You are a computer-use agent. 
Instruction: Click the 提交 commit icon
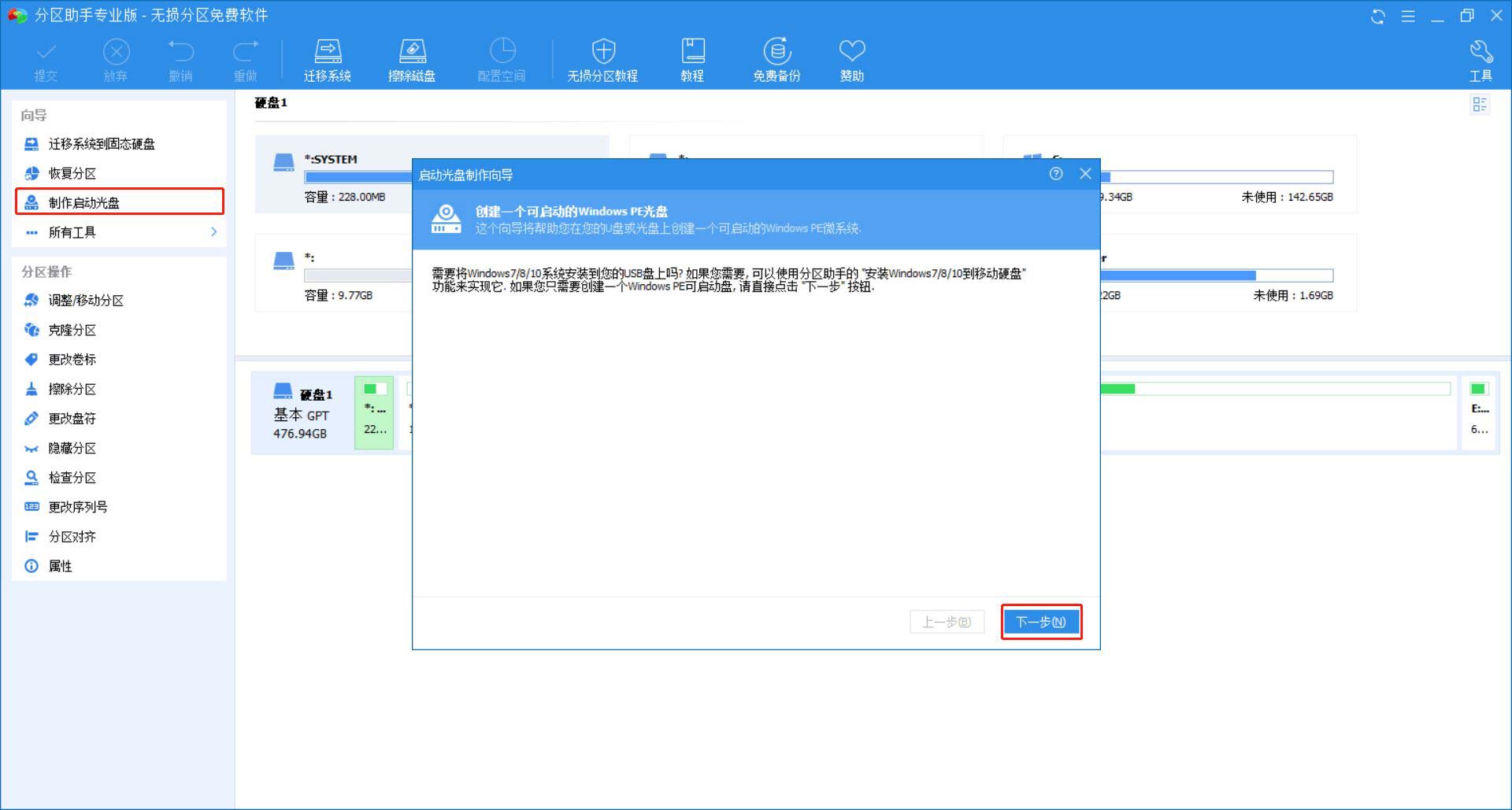[45, 59]
